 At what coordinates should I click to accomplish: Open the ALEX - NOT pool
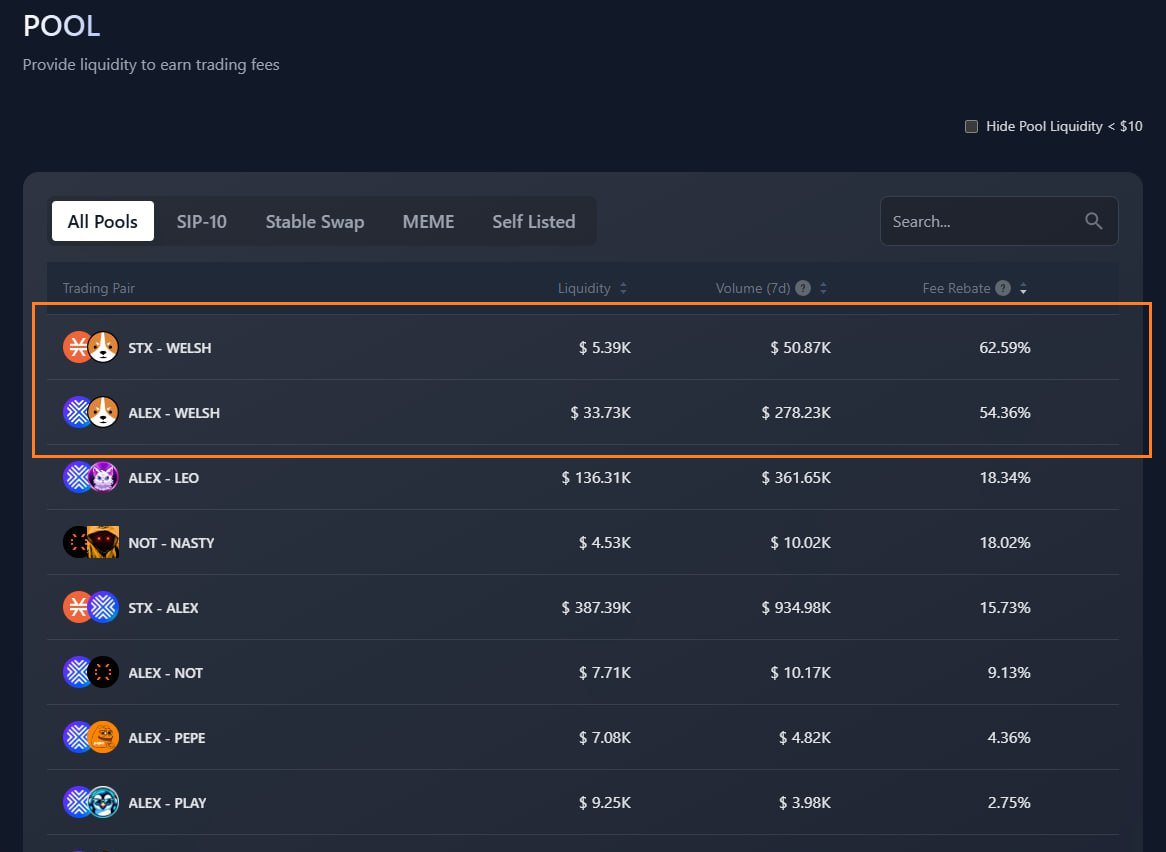point(583,672)
